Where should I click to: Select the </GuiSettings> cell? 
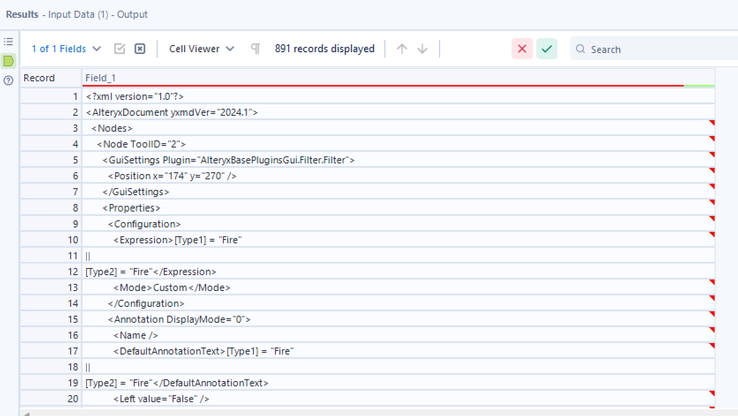[x=398, y=192]
